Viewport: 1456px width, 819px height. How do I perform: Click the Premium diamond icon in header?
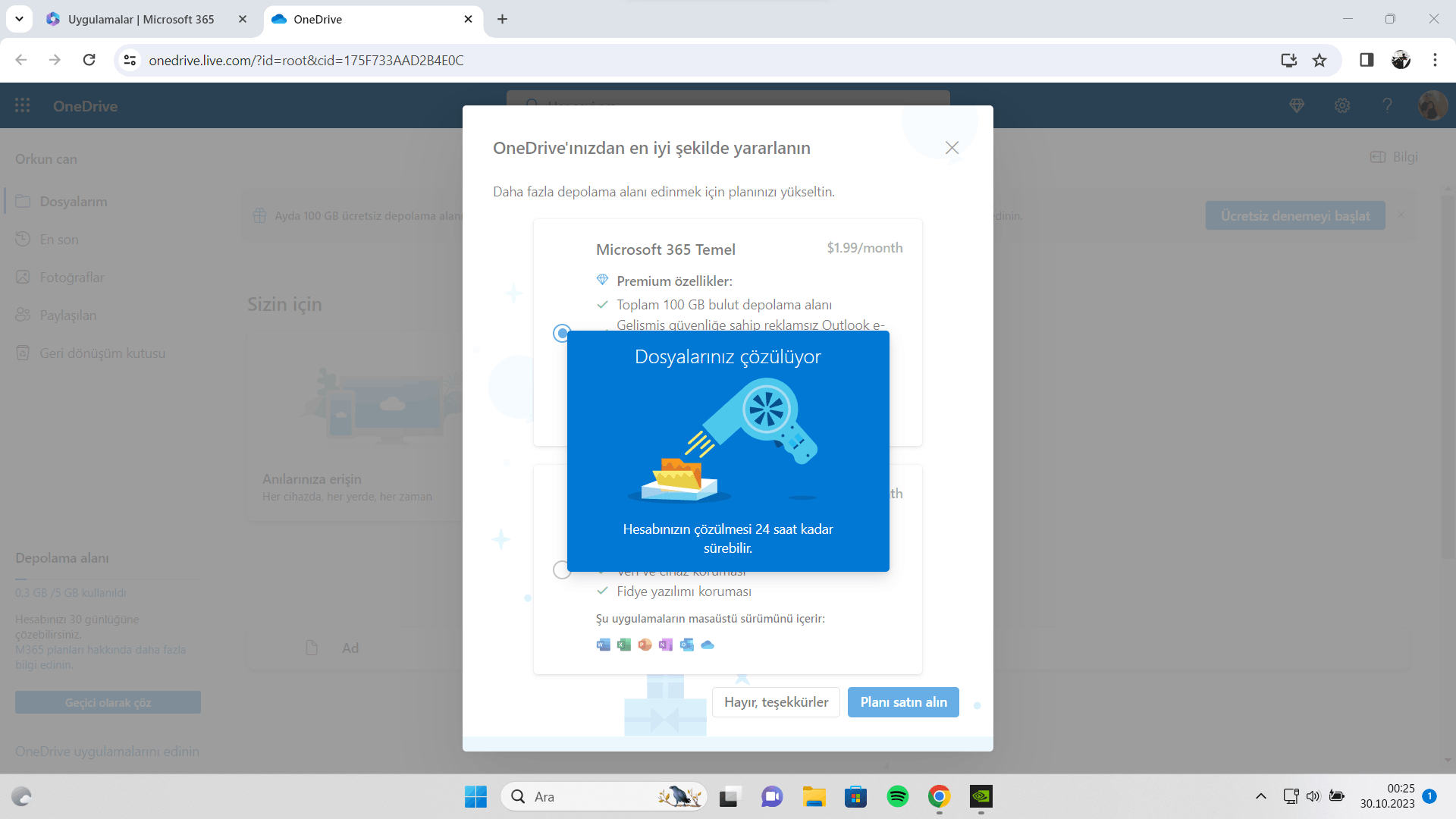click(1297, 105)
